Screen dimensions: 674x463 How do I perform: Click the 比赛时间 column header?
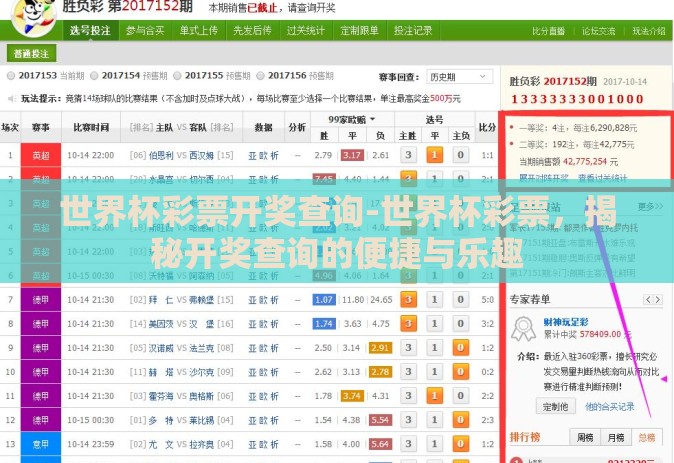(91, 127)
